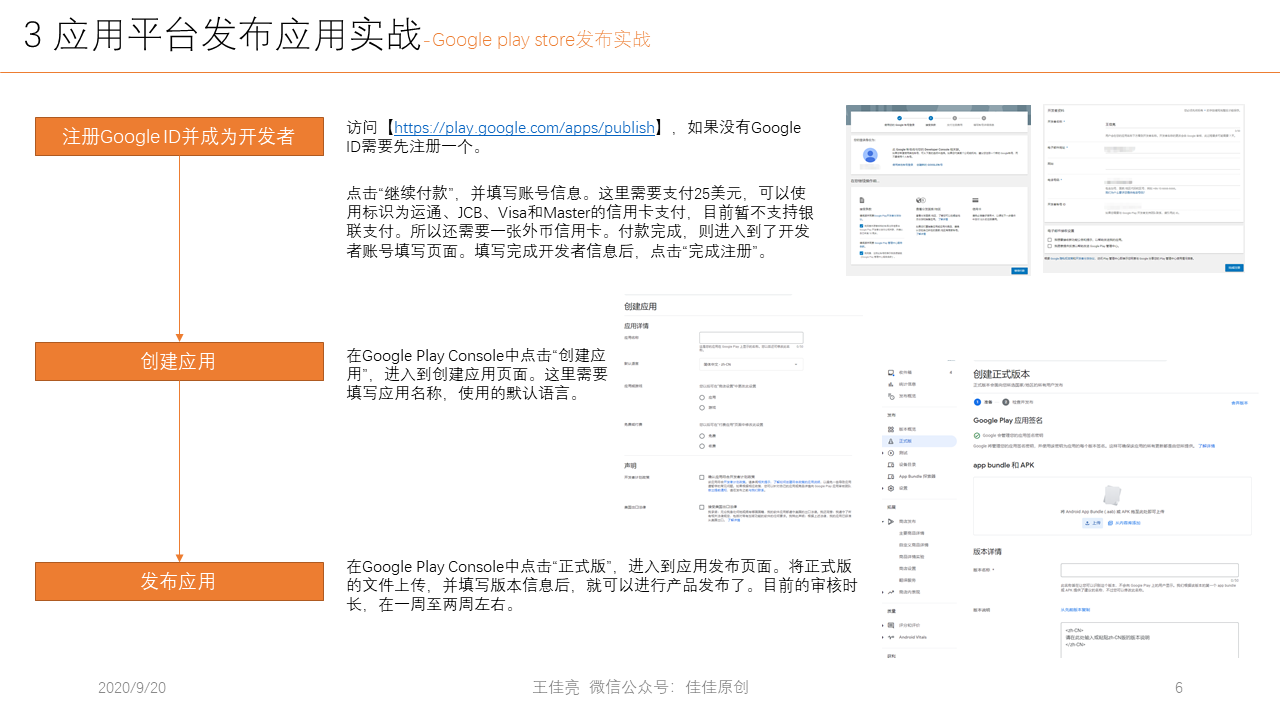Click the 应用名称 text input field
Screen dimensions: 1280x720
[x=751, y=339]
